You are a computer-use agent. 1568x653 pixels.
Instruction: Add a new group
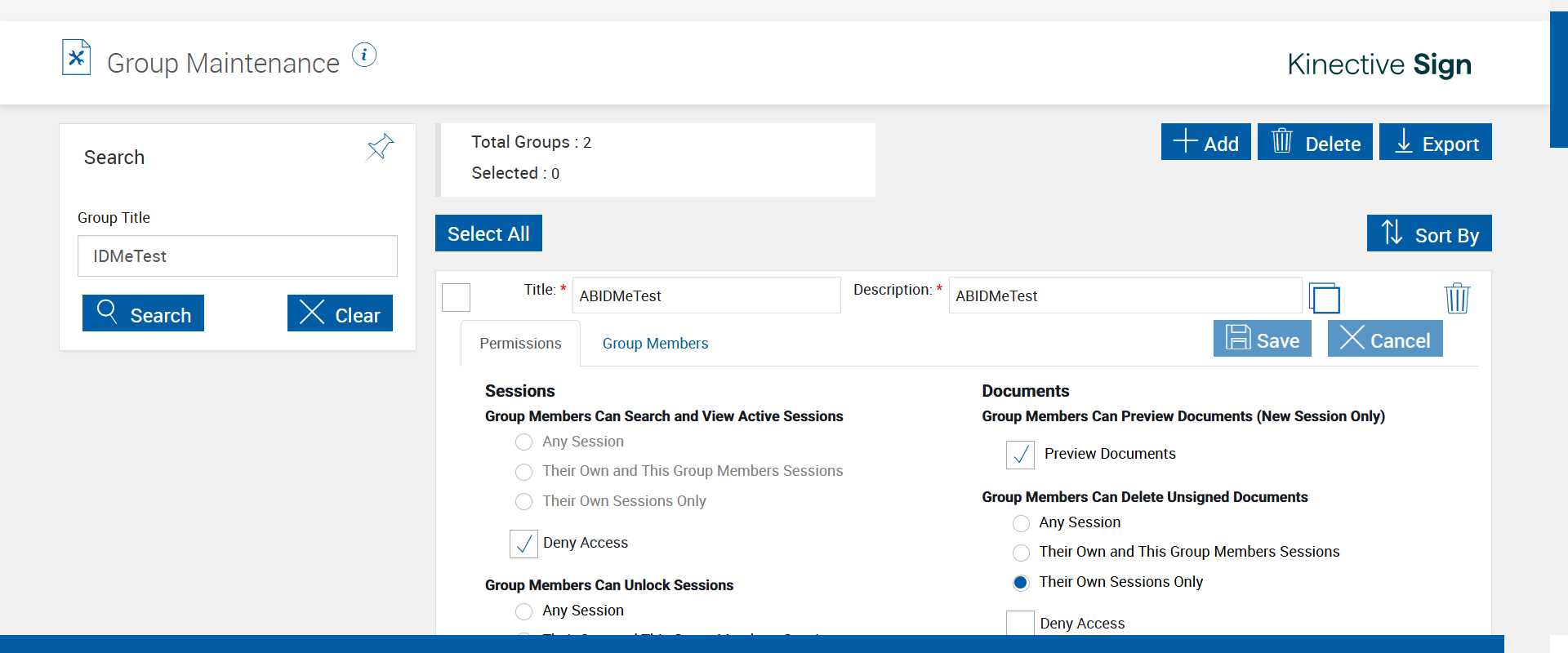point(1205,142)
